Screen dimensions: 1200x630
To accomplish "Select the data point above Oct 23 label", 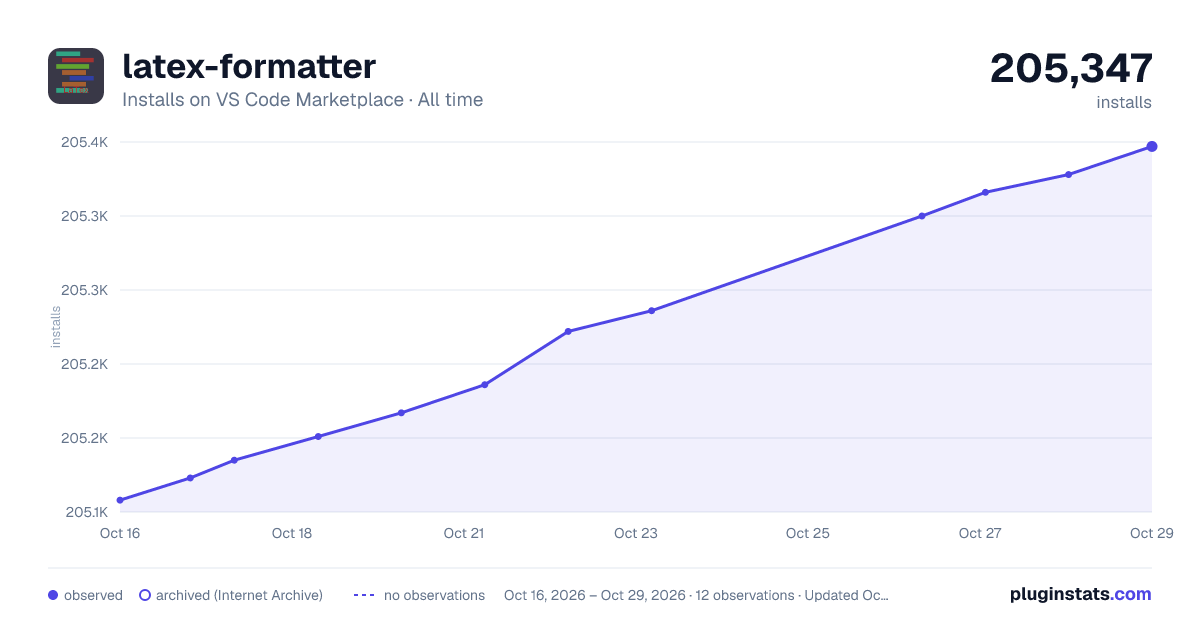I will [651, 310].
